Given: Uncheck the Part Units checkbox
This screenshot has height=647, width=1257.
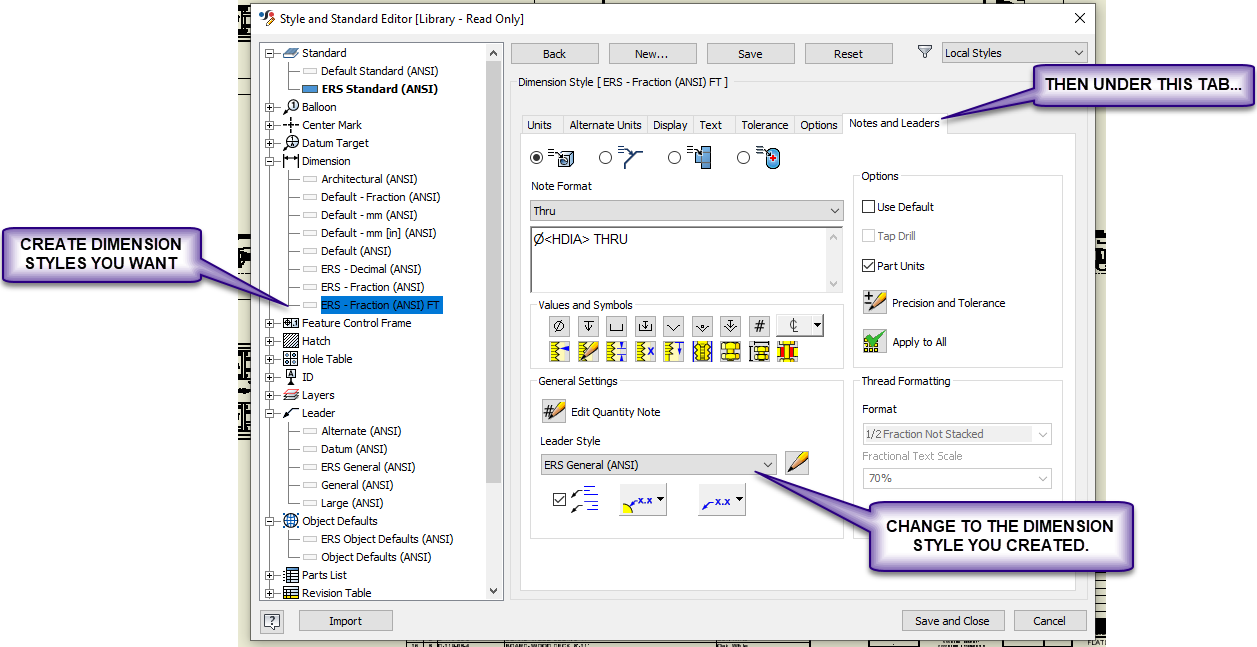Looking at the screenshot, I should 868,266.
